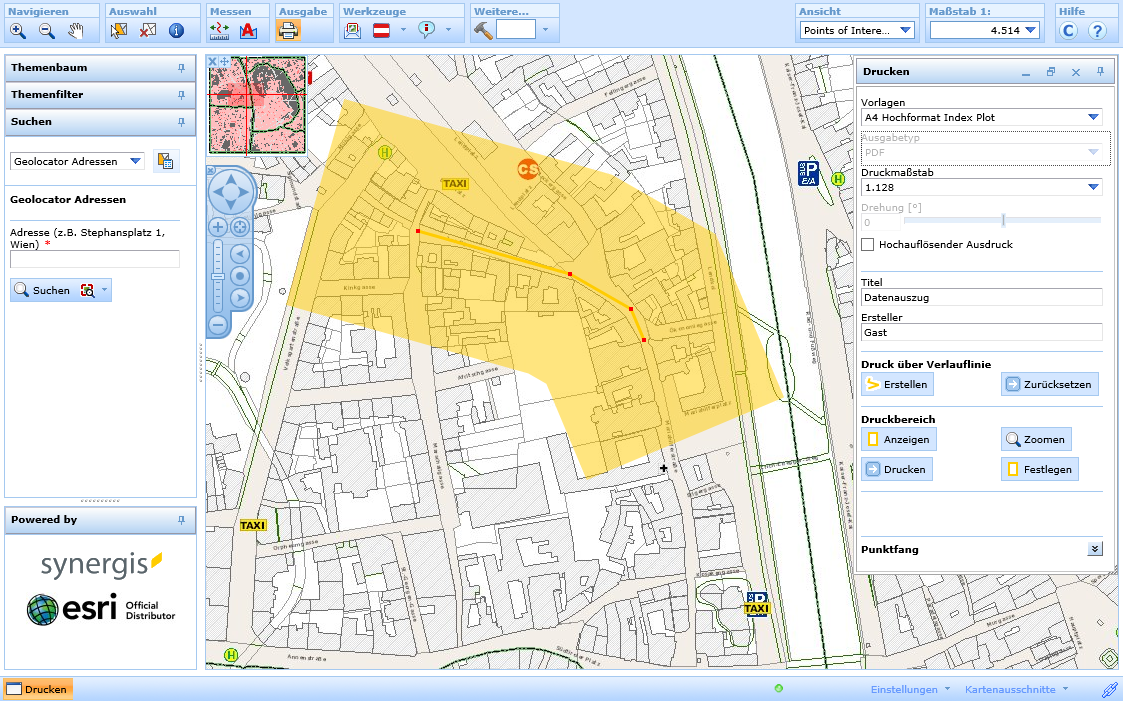Click the hammer icon under Weitere
This screenshot has width=1123, height=701.
tap(484, 30)
